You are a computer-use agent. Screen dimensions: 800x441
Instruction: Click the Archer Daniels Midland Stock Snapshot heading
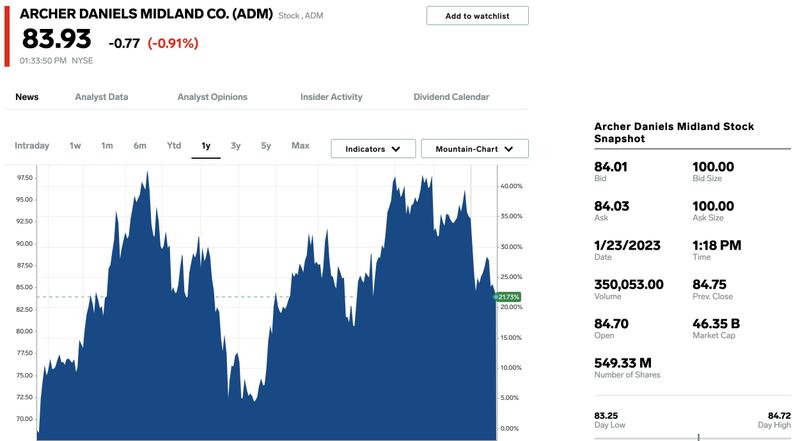(x=673, y=133)
